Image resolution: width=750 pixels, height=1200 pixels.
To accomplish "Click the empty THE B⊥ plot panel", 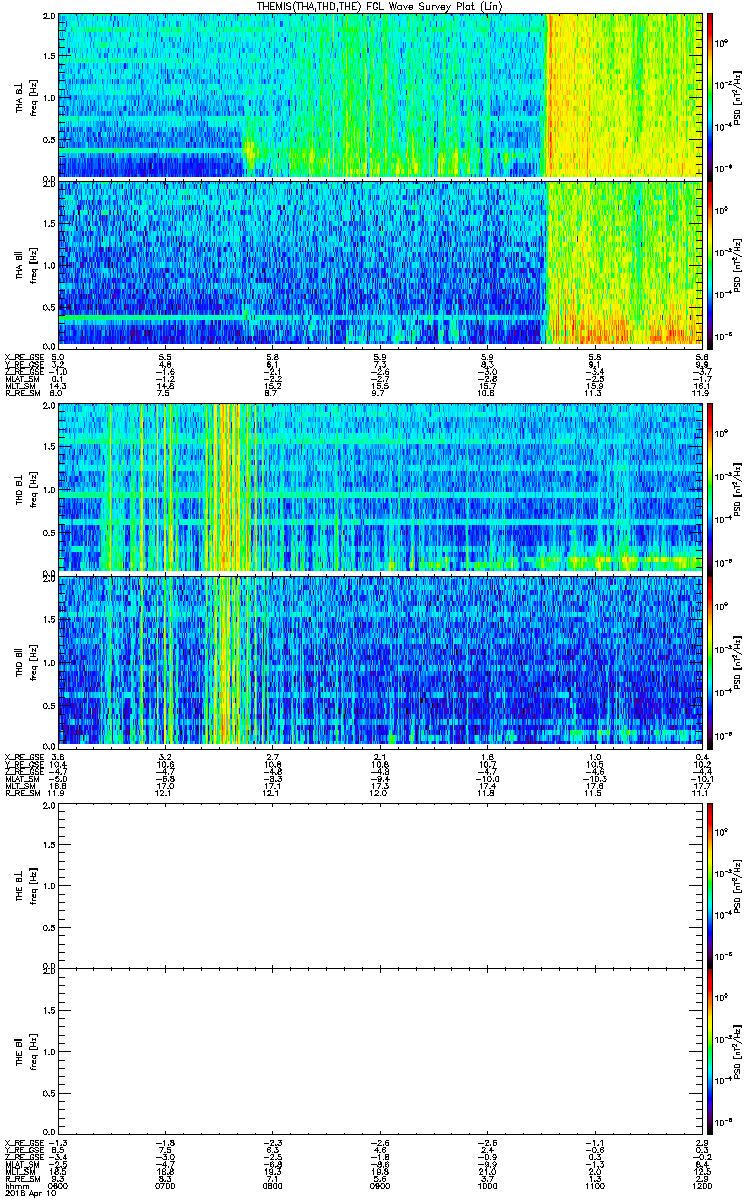I will pos(380,884).
